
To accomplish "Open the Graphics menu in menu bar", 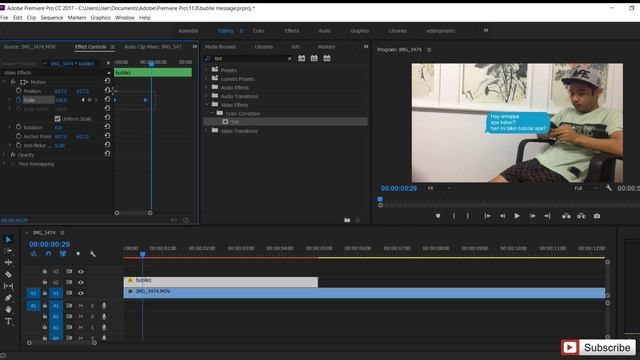I will pos(100,18).
